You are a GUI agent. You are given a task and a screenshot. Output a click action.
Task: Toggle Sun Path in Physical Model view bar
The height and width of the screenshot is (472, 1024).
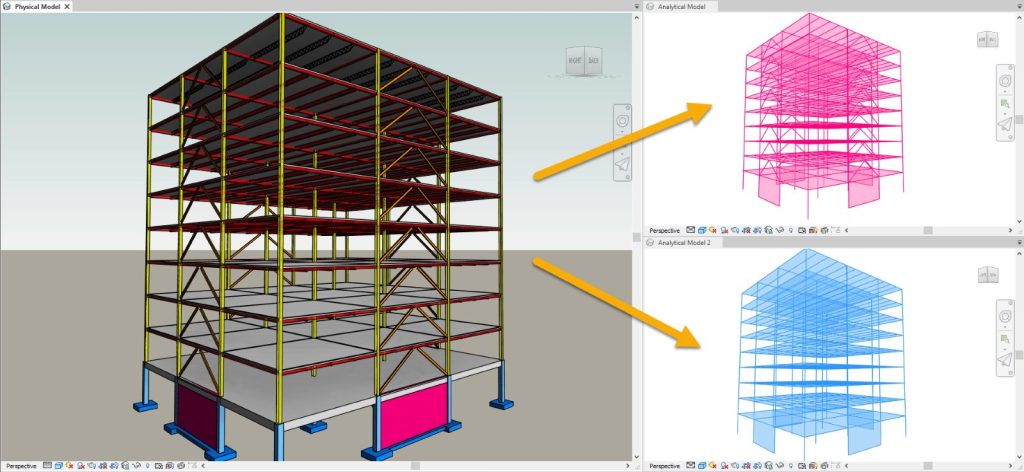[69, 465]
